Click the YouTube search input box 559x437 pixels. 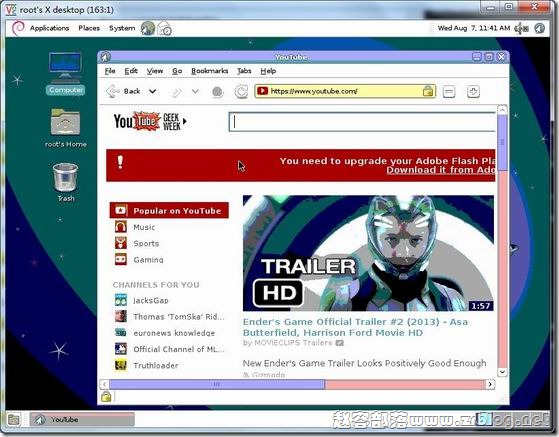pyautogui.click(x=362, y=122)
